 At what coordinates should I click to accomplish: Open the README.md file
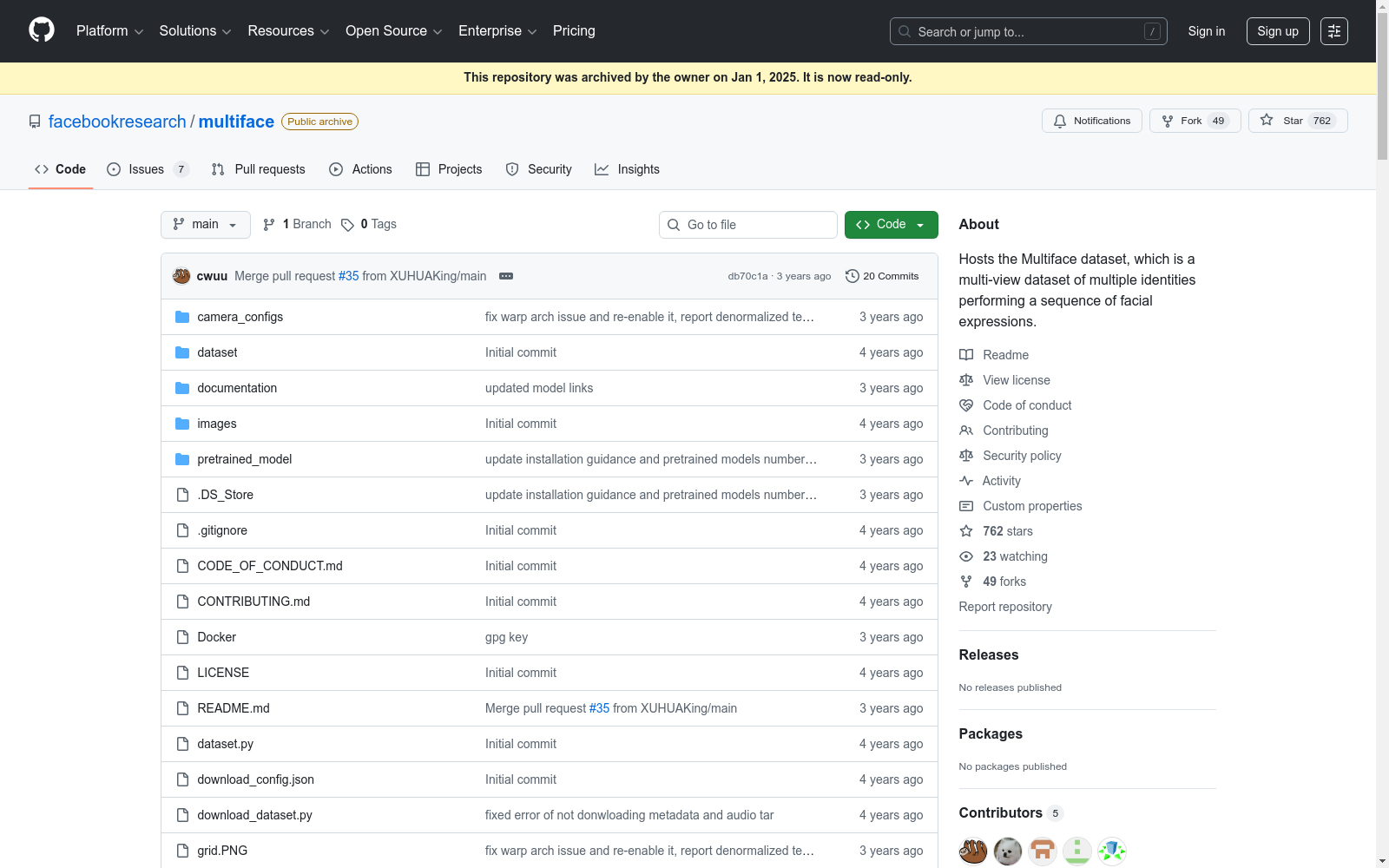(x=234, y=708)
